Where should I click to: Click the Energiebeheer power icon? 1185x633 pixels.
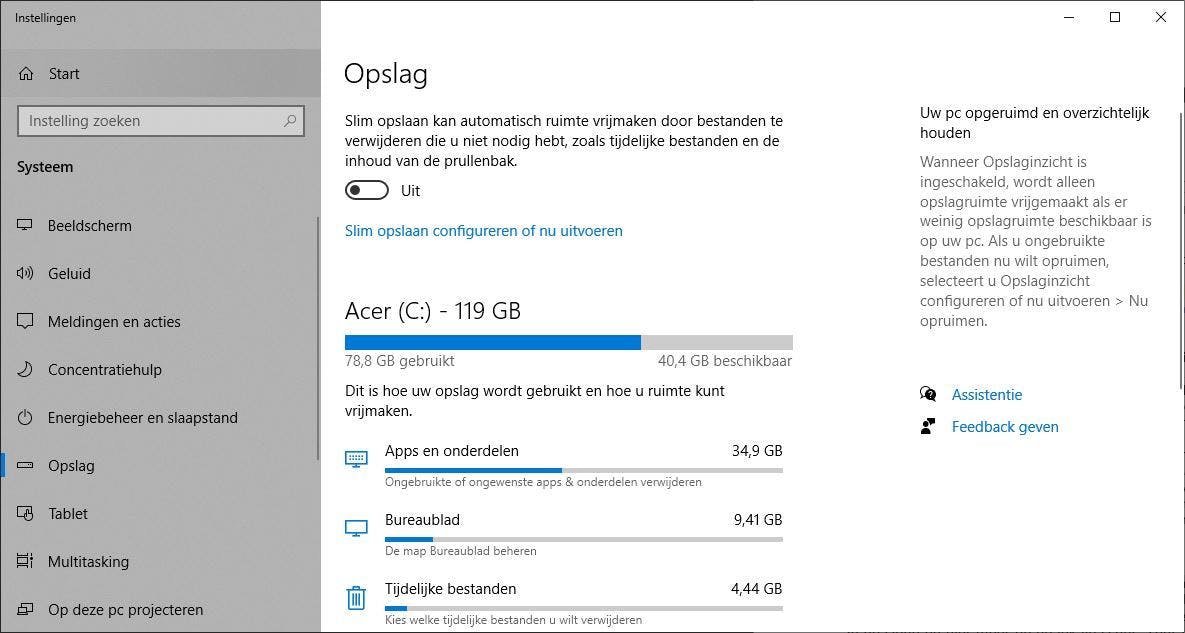(26, 418)
